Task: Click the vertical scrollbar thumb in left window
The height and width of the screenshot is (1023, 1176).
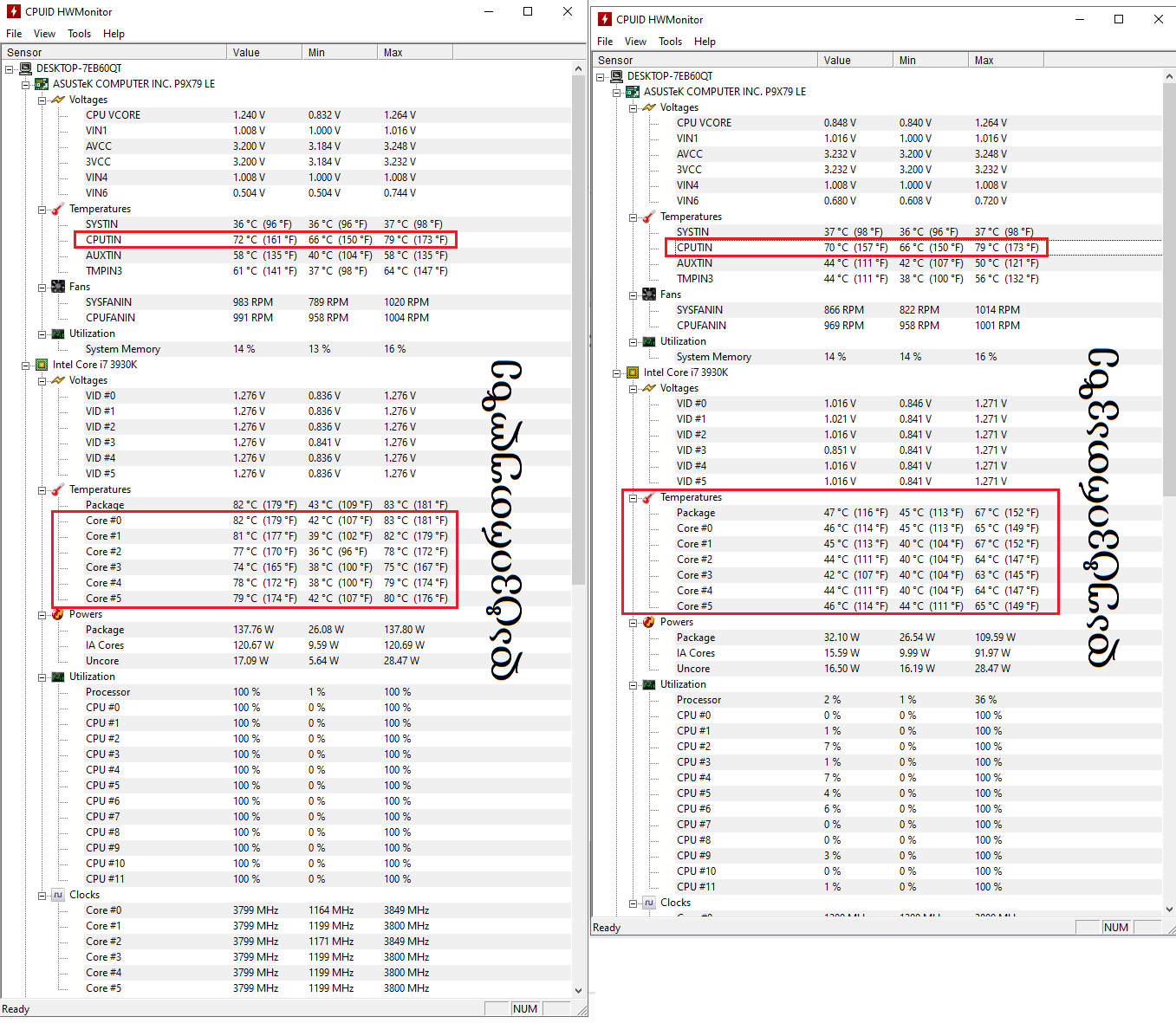Action: pos(579,329)
